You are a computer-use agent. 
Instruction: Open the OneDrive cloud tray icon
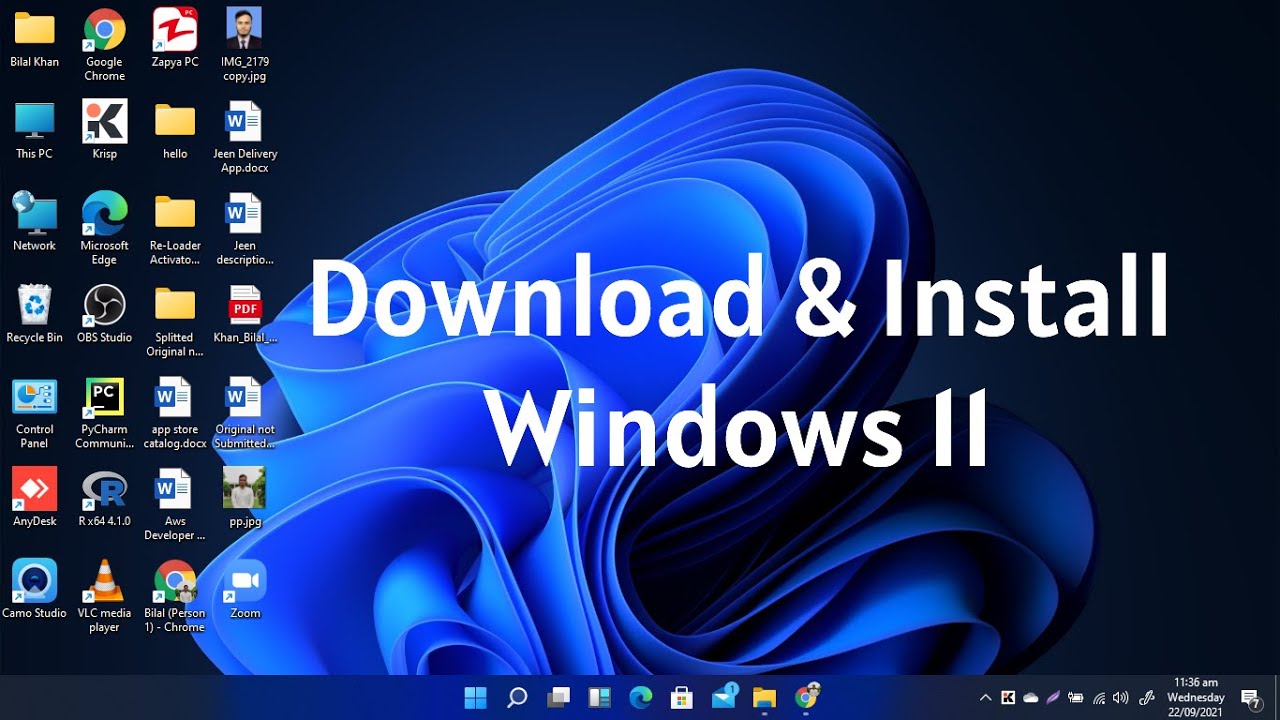pos(1031,698)
